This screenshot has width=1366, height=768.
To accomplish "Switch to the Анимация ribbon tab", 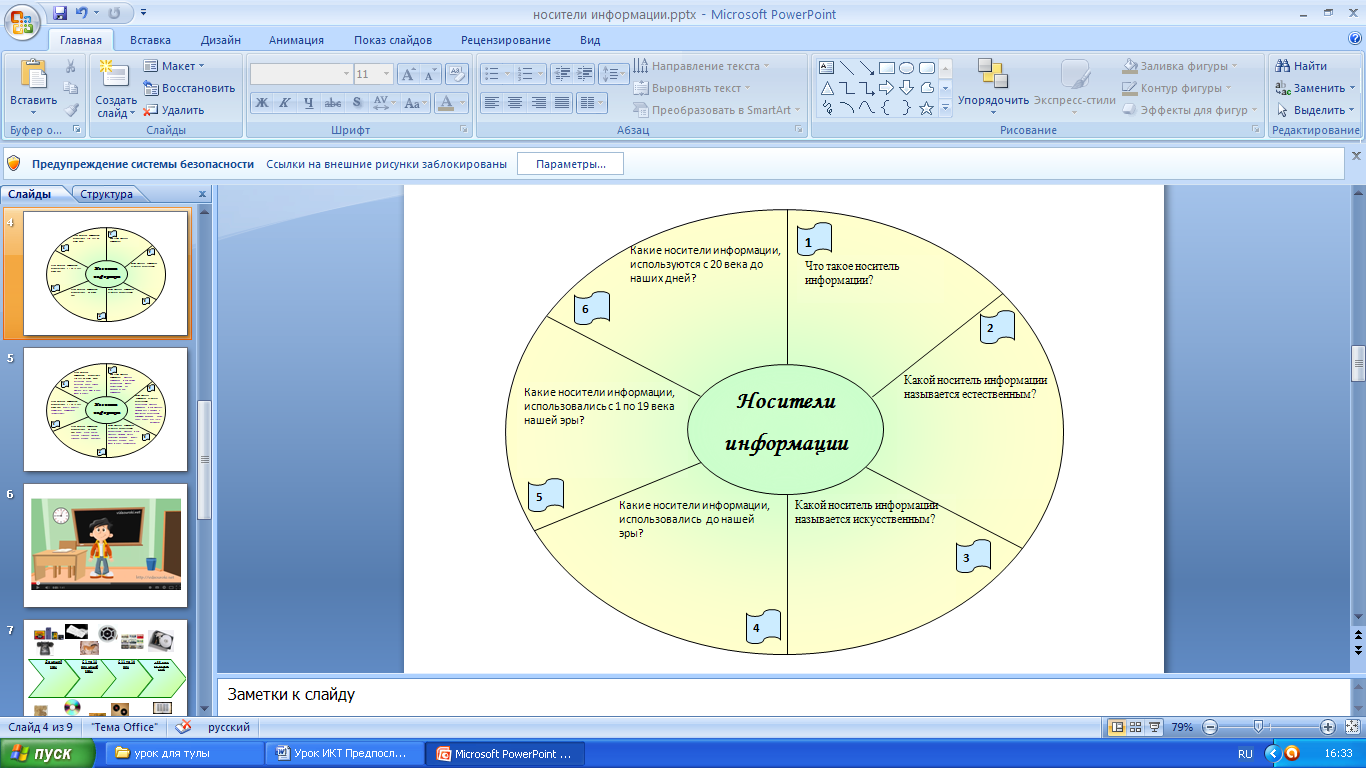I will pyautogui.click(x=296, y=40).
